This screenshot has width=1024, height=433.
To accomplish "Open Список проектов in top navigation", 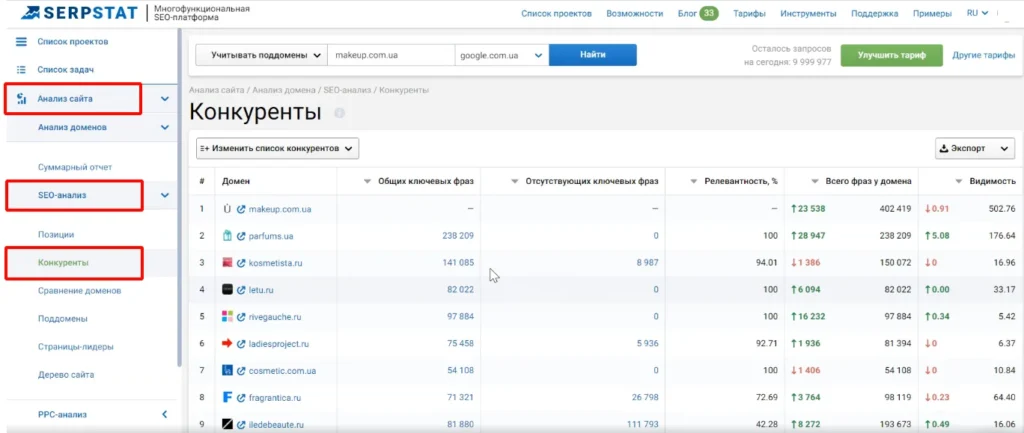I will pos(556,13).
